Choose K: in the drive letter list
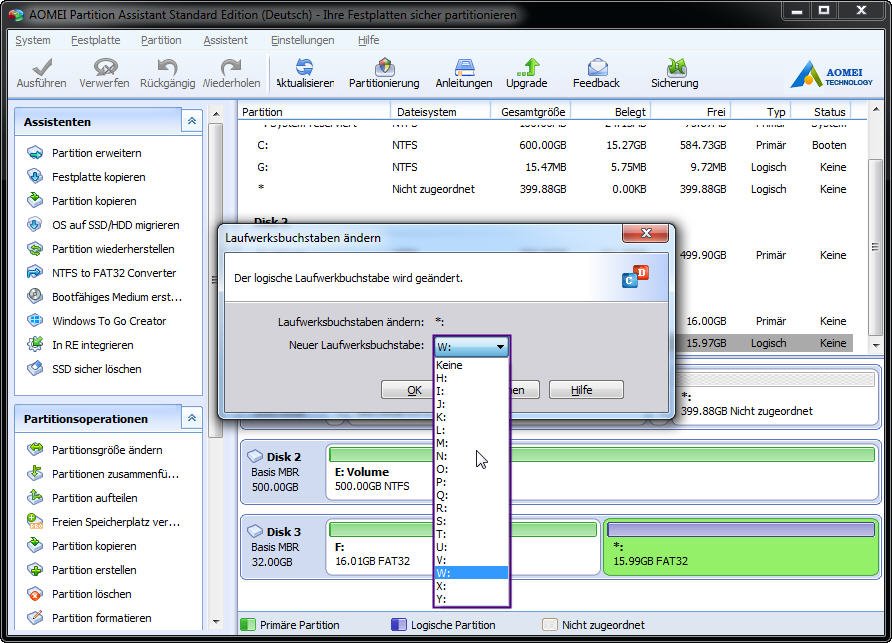892x643 pixels. pyautogui.click(x=471, y=417)
